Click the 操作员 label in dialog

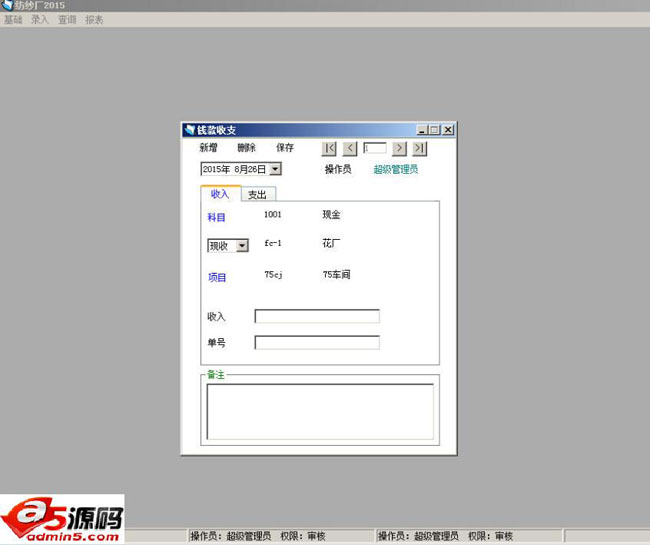338,169
